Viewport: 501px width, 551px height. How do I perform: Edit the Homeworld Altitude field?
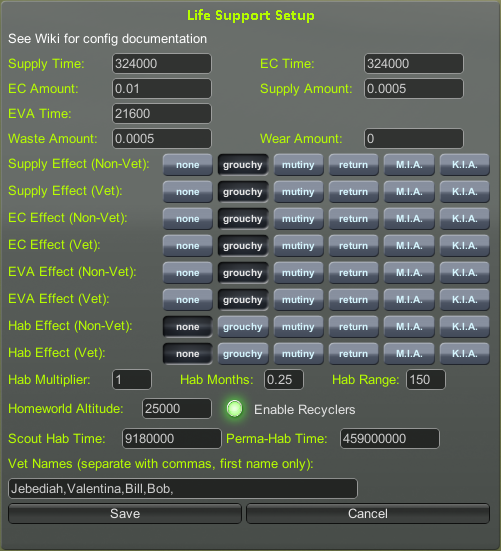coord(177,408)
